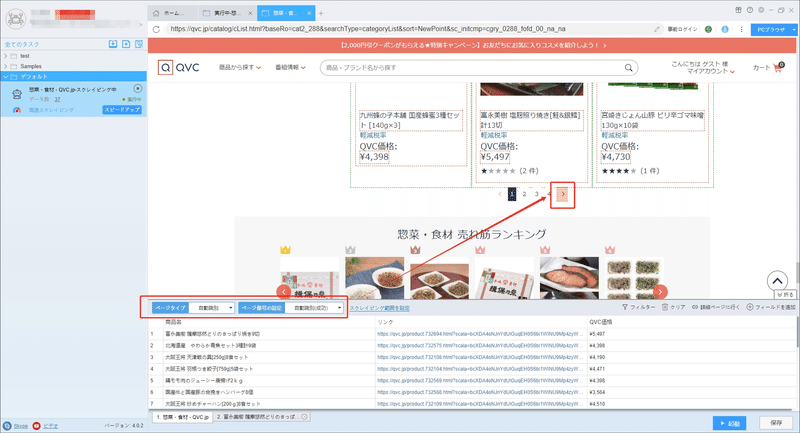Reload the embedded browser page
Image resolution: width=800 pixels, height=433 pixels.
(x=156, y=29)
